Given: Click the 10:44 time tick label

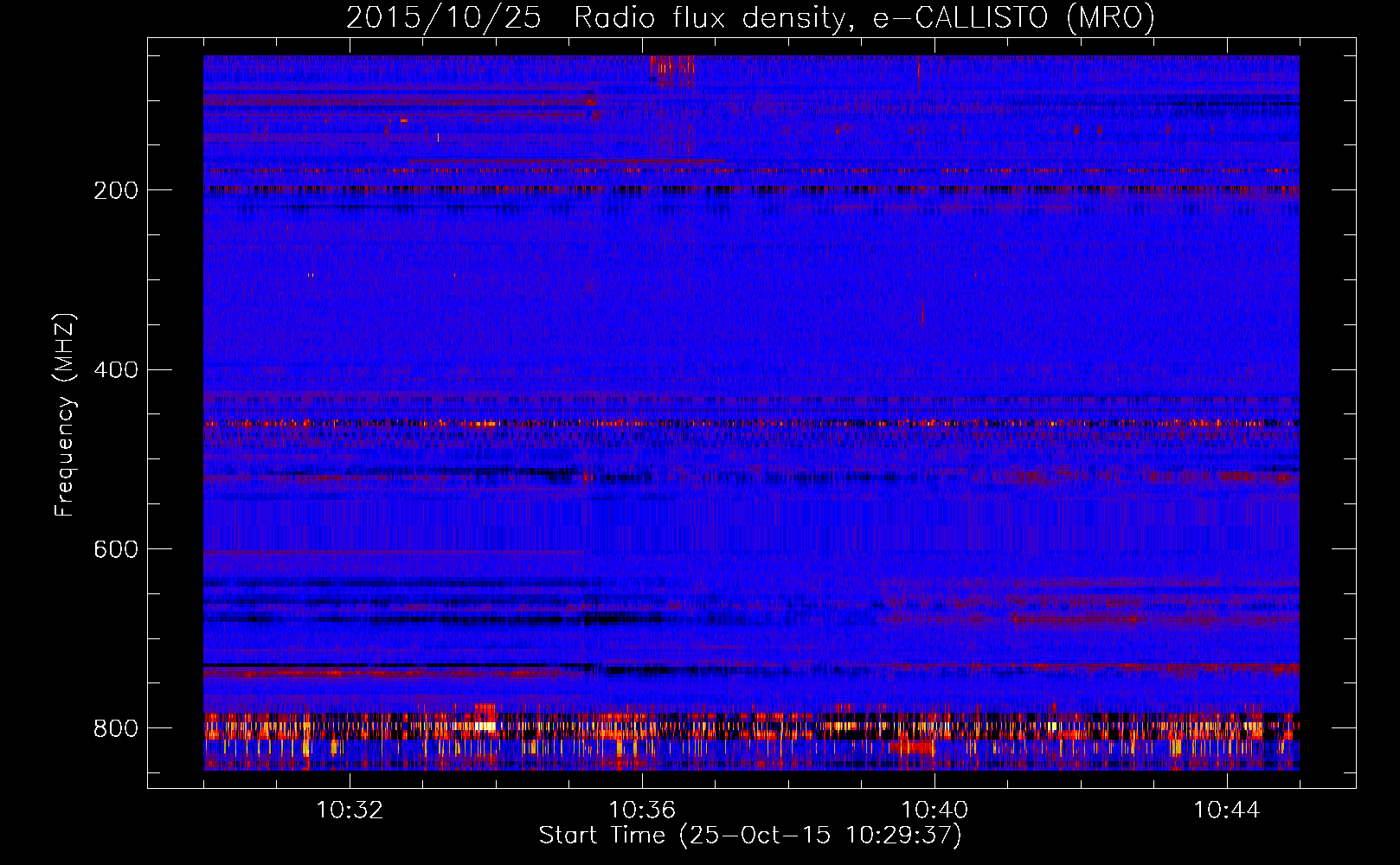Looking at the screenshot, I should click(x=1227, y=810).
